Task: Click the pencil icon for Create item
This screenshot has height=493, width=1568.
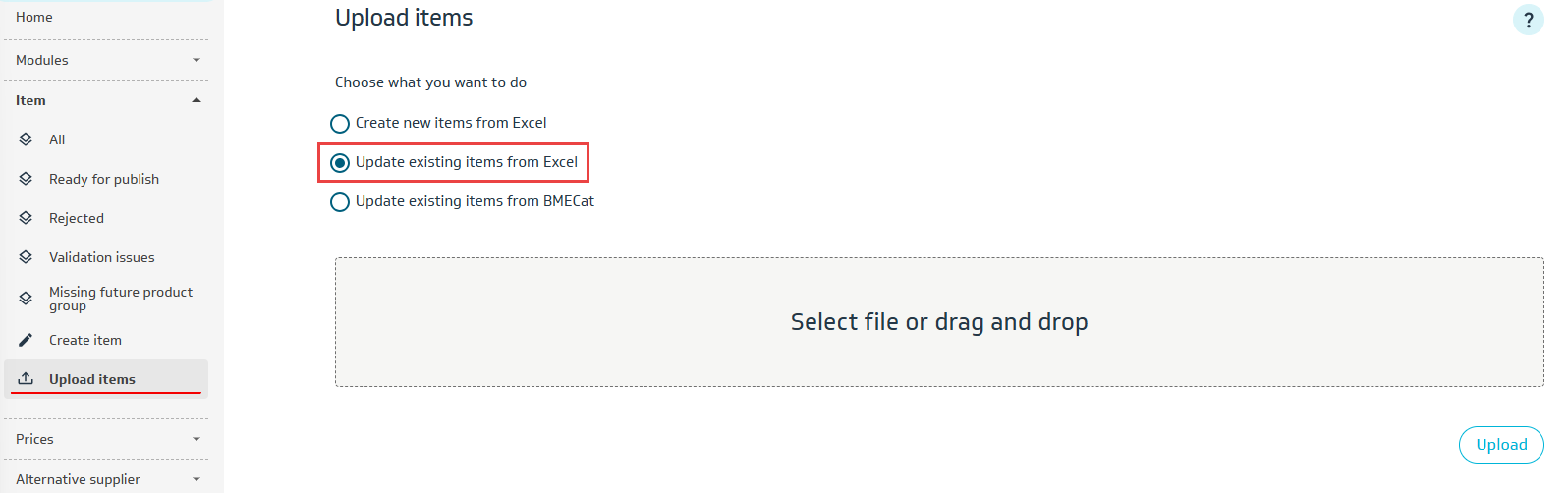Action: coord(26,340)
